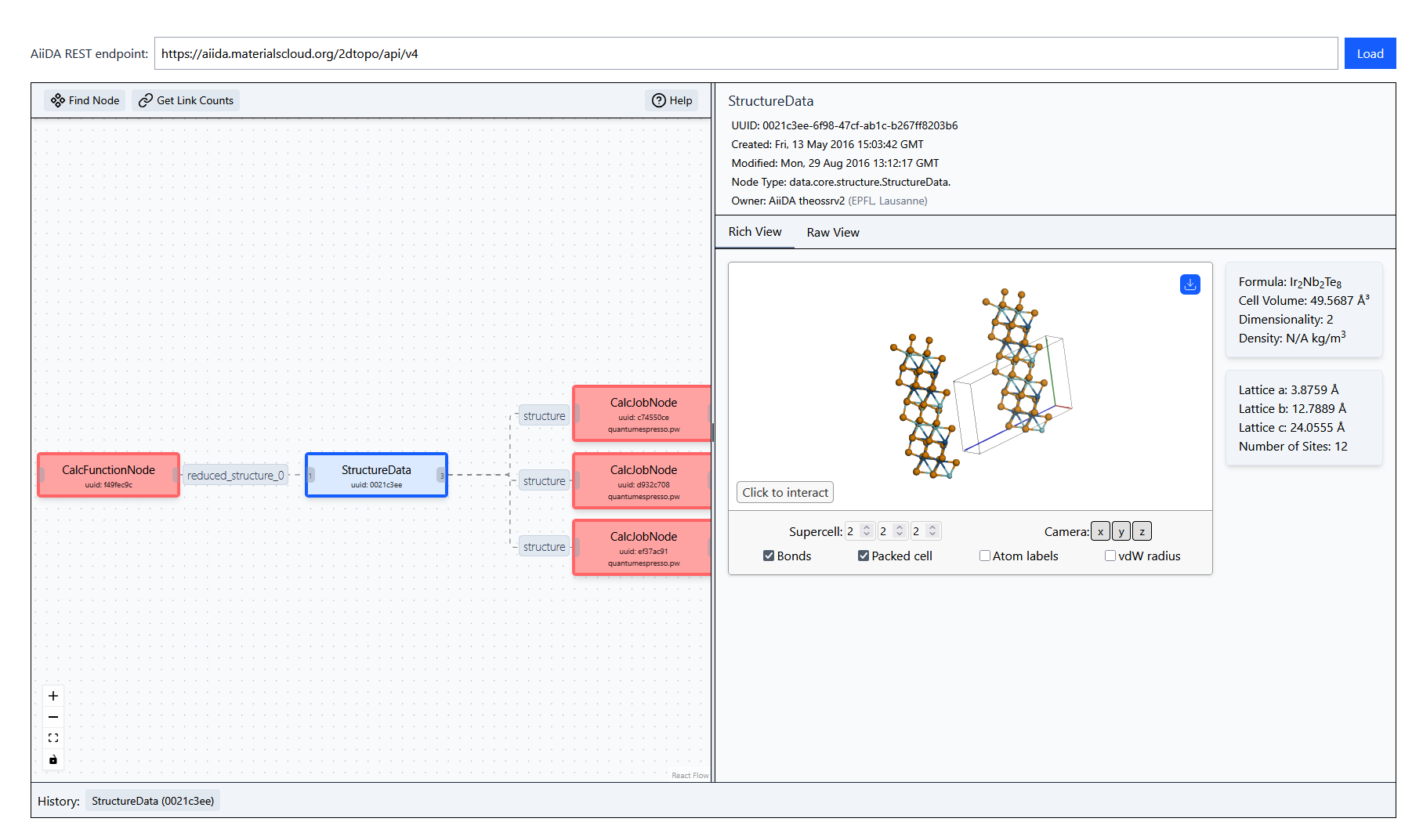
Task: Switch to the Raw View tab
Action: click(x=832, y=233)
